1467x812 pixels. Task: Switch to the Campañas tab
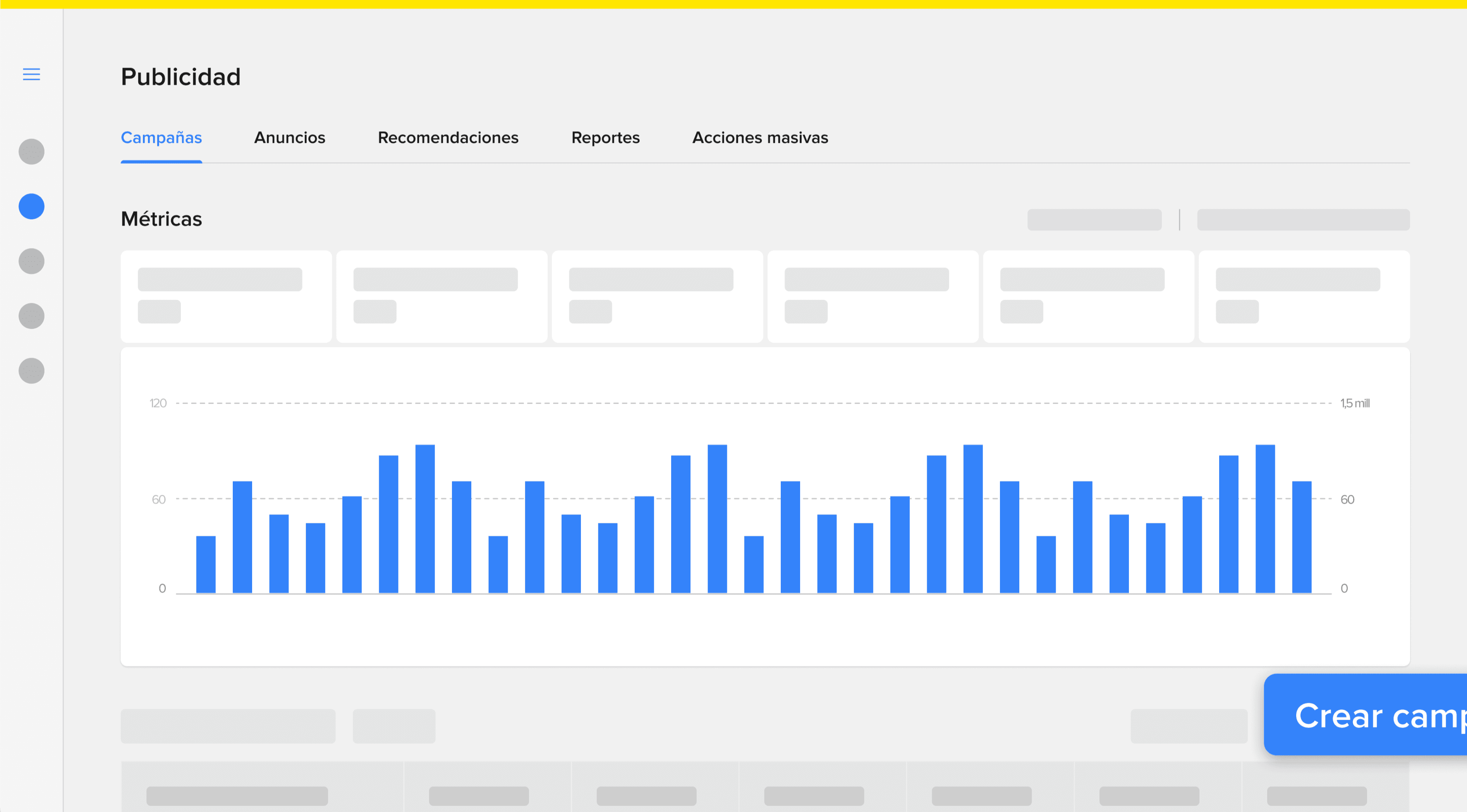click(161, 138)
